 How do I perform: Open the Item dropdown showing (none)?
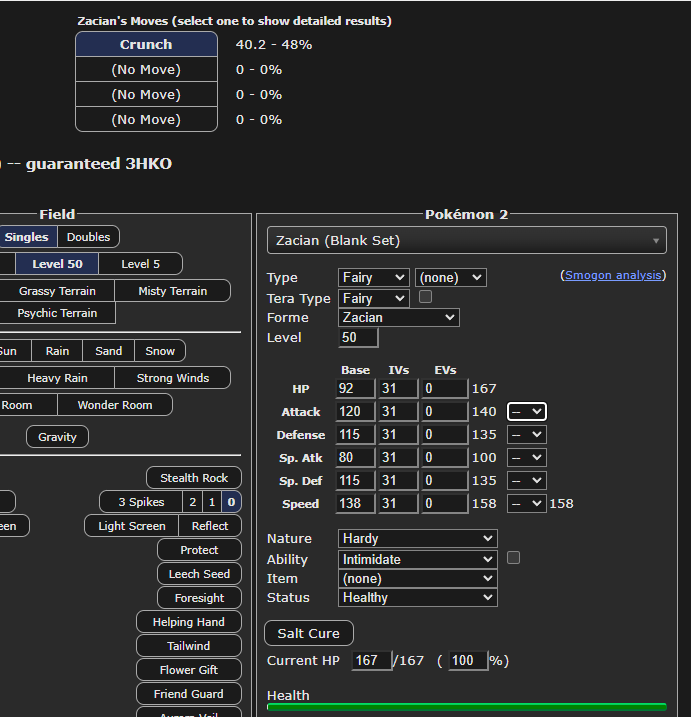(417, 578)
